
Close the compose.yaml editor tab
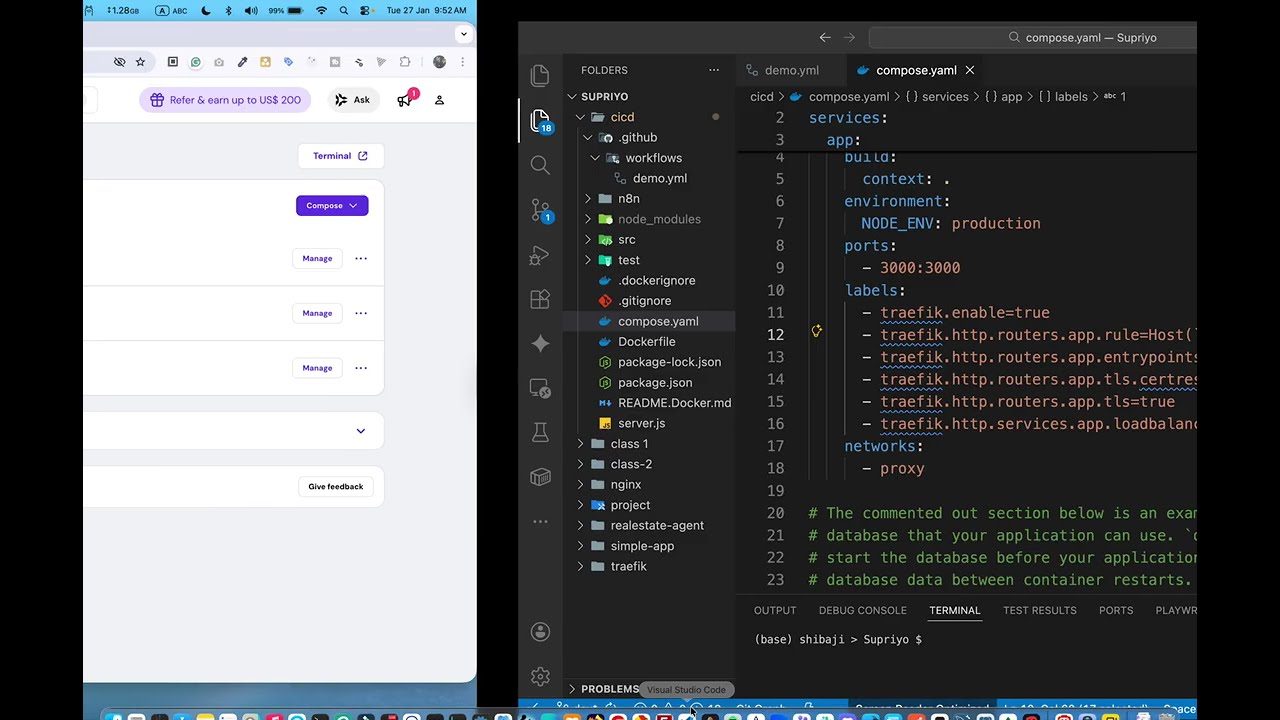coord(969,70)
